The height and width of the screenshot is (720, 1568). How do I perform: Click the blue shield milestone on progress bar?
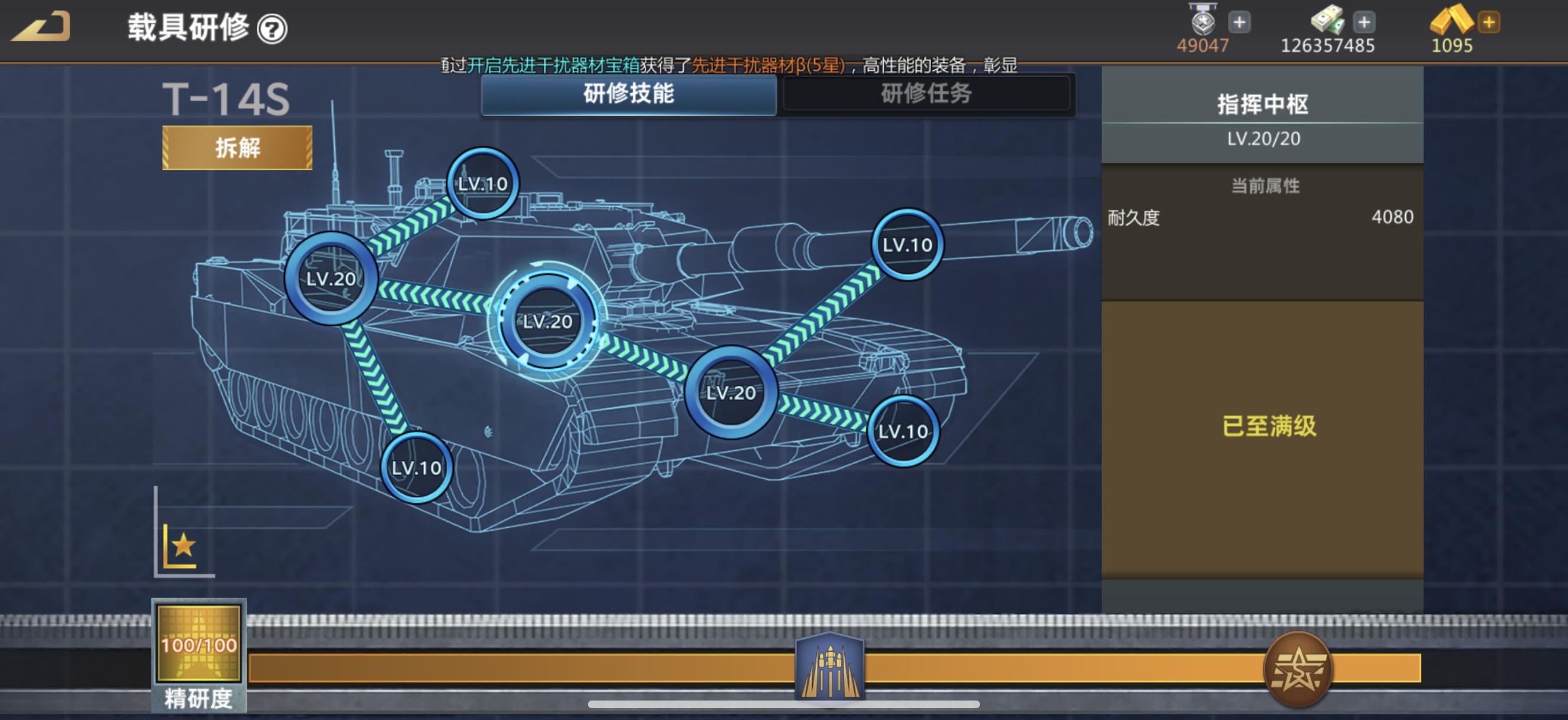click(x=829, y=667)
